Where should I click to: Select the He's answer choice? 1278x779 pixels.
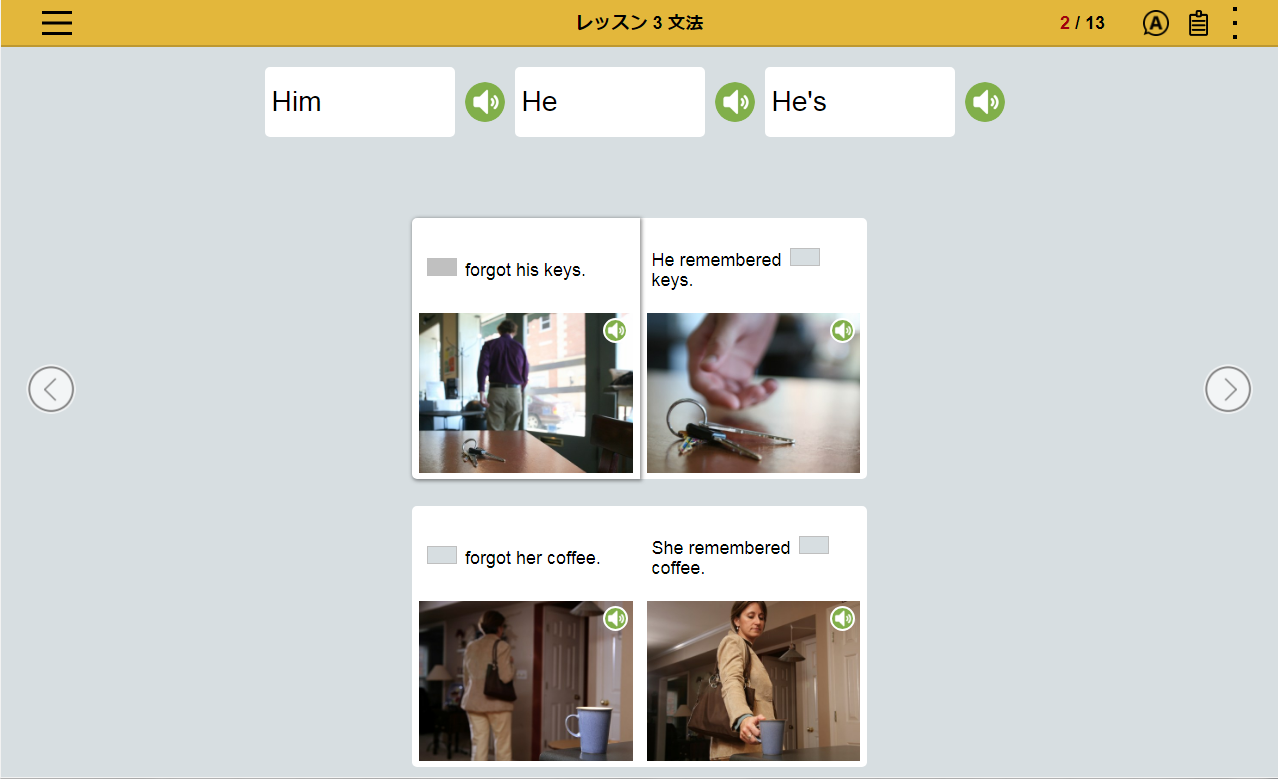[x=859, y=102]
